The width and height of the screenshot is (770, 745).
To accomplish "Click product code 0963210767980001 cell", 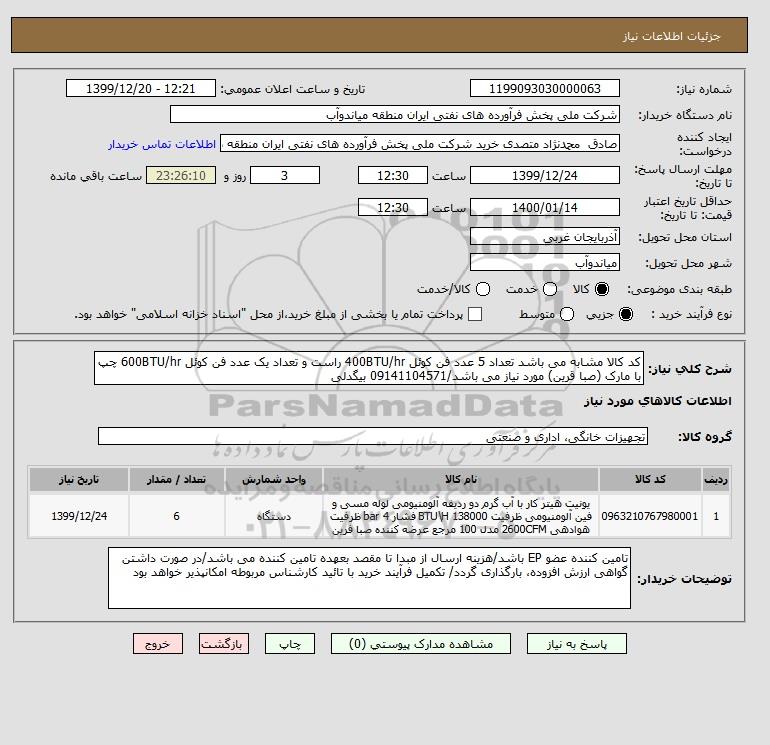I will pyautogui.click(x=650, y=516).
